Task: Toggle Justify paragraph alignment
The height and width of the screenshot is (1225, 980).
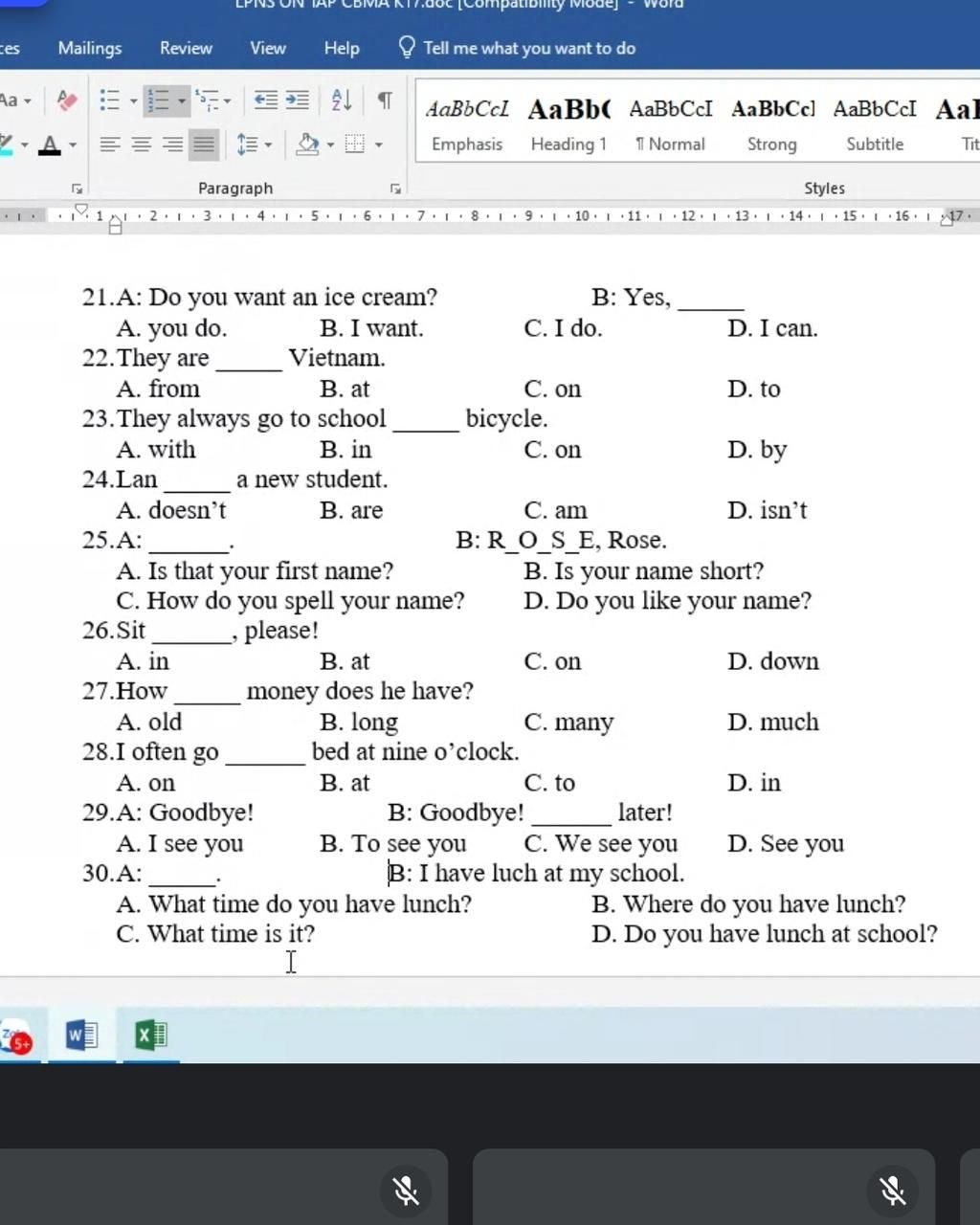Action: 204,145
